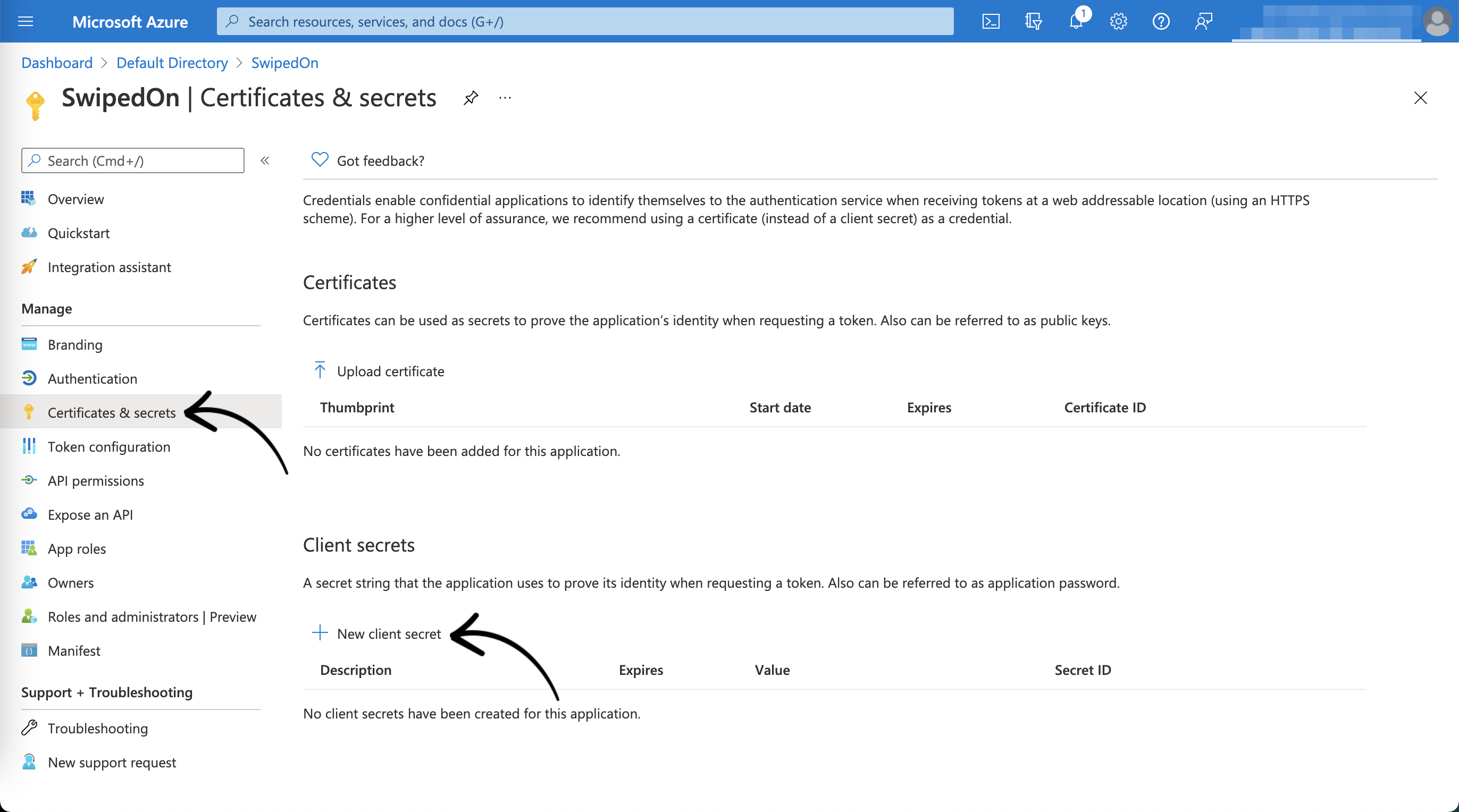The image size is (1459, 812).
Task: Click the Start date column header
Action: 780,407
